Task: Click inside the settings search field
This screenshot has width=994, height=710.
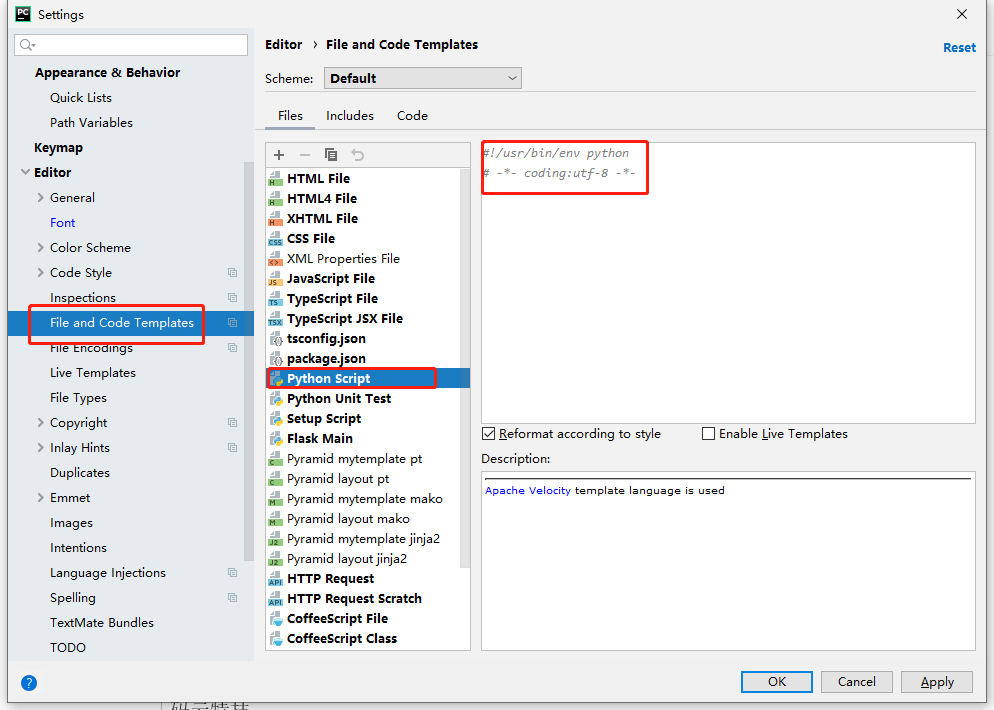Action: pyautogui.click(x=131, y=45)
